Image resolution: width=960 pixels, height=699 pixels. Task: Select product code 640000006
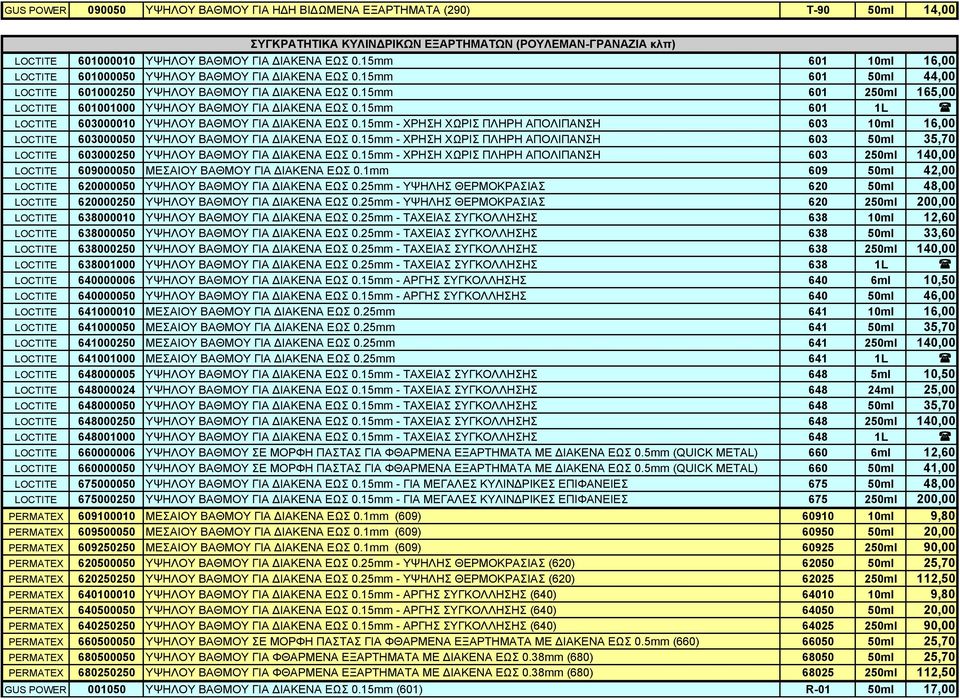107,280
